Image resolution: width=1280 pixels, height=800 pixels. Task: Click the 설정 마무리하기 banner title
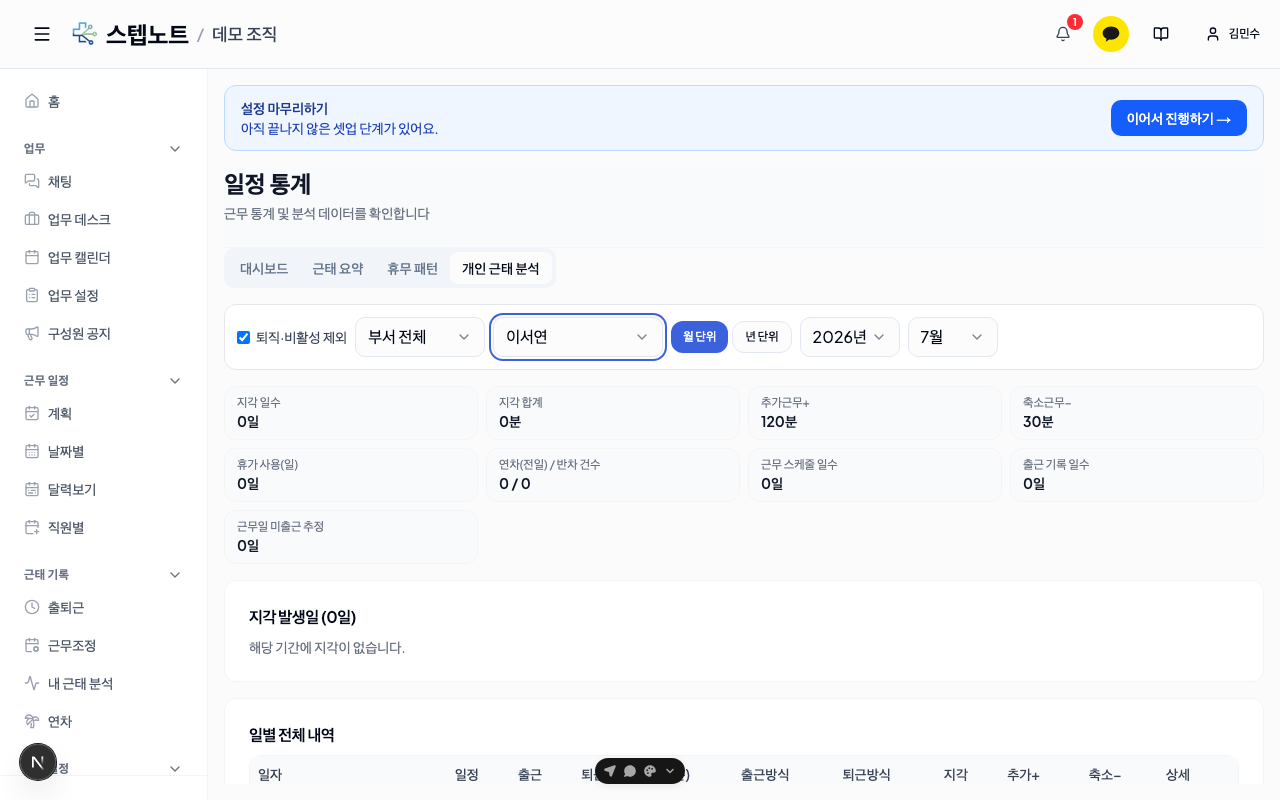pos(284,108)
